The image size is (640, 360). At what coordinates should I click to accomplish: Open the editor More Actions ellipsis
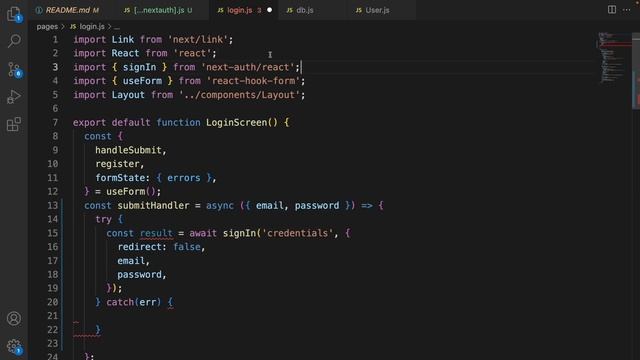pos(627,10)
